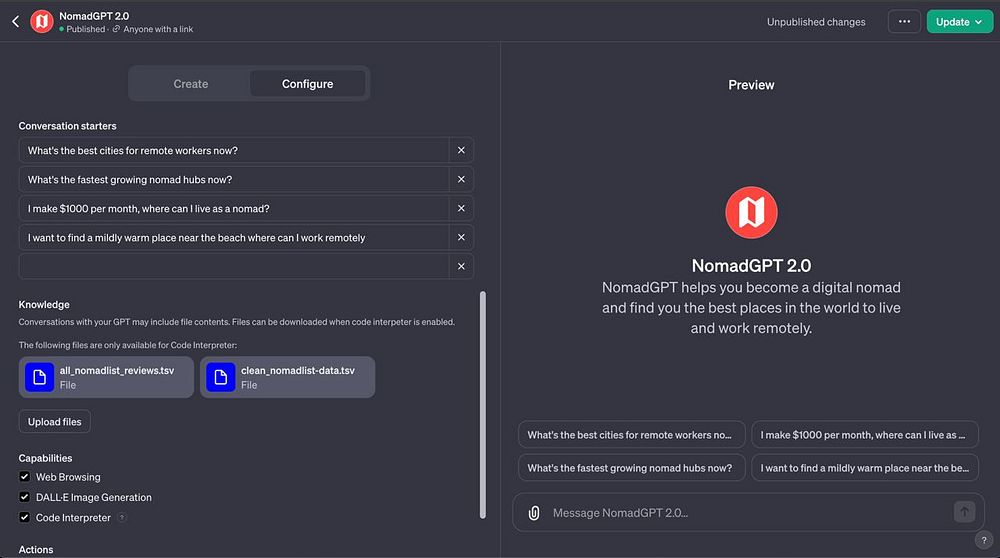Click the configure panel vertical scrollbar
The width and height of the screenshot is (1000, 558).
tap(484, 400)
